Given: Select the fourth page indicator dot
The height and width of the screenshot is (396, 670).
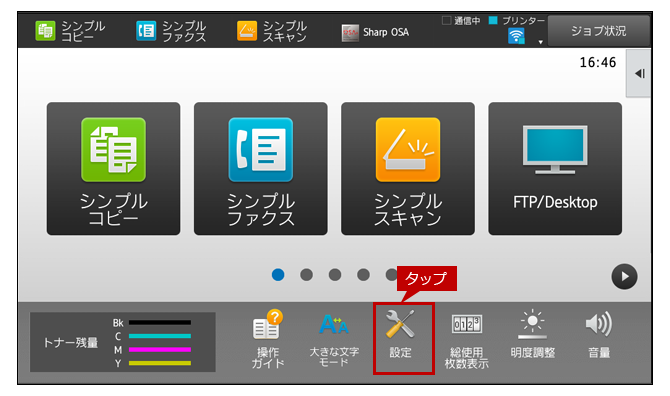Looking at the screenshot, I should pyautogui.click(x=363, y=274).
